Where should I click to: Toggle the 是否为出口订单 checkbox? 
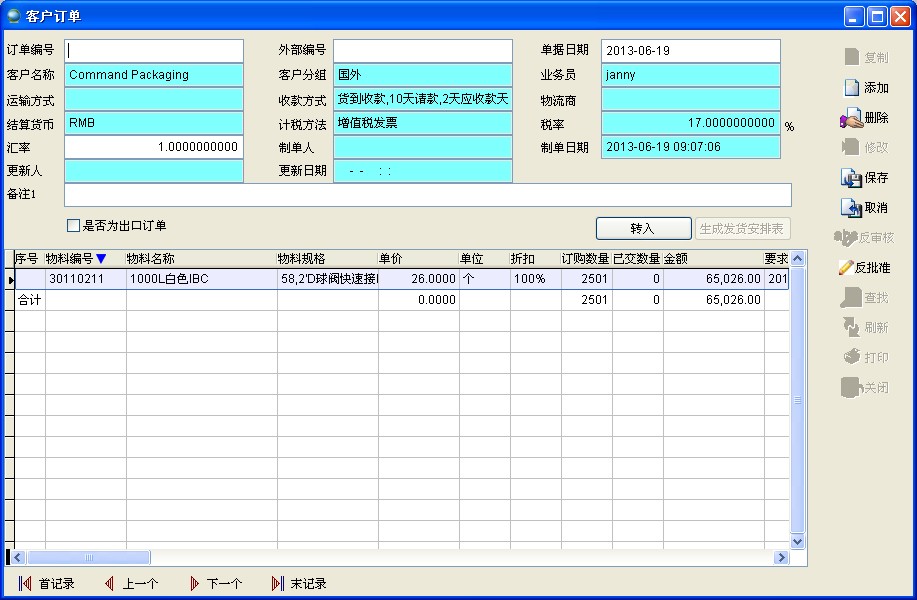[x=73, y=226]
